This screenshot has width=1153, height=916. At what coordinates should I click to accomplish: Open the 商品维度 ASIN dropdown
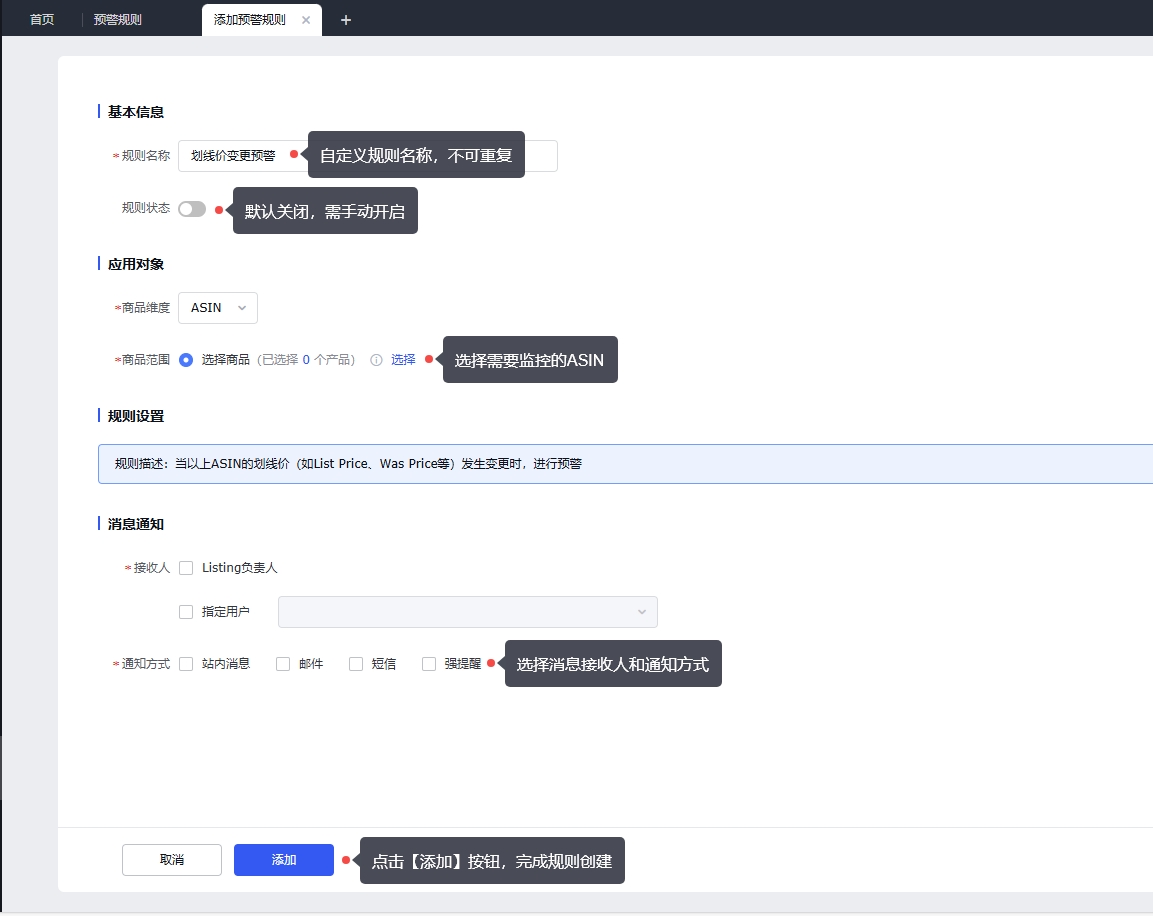218,308
